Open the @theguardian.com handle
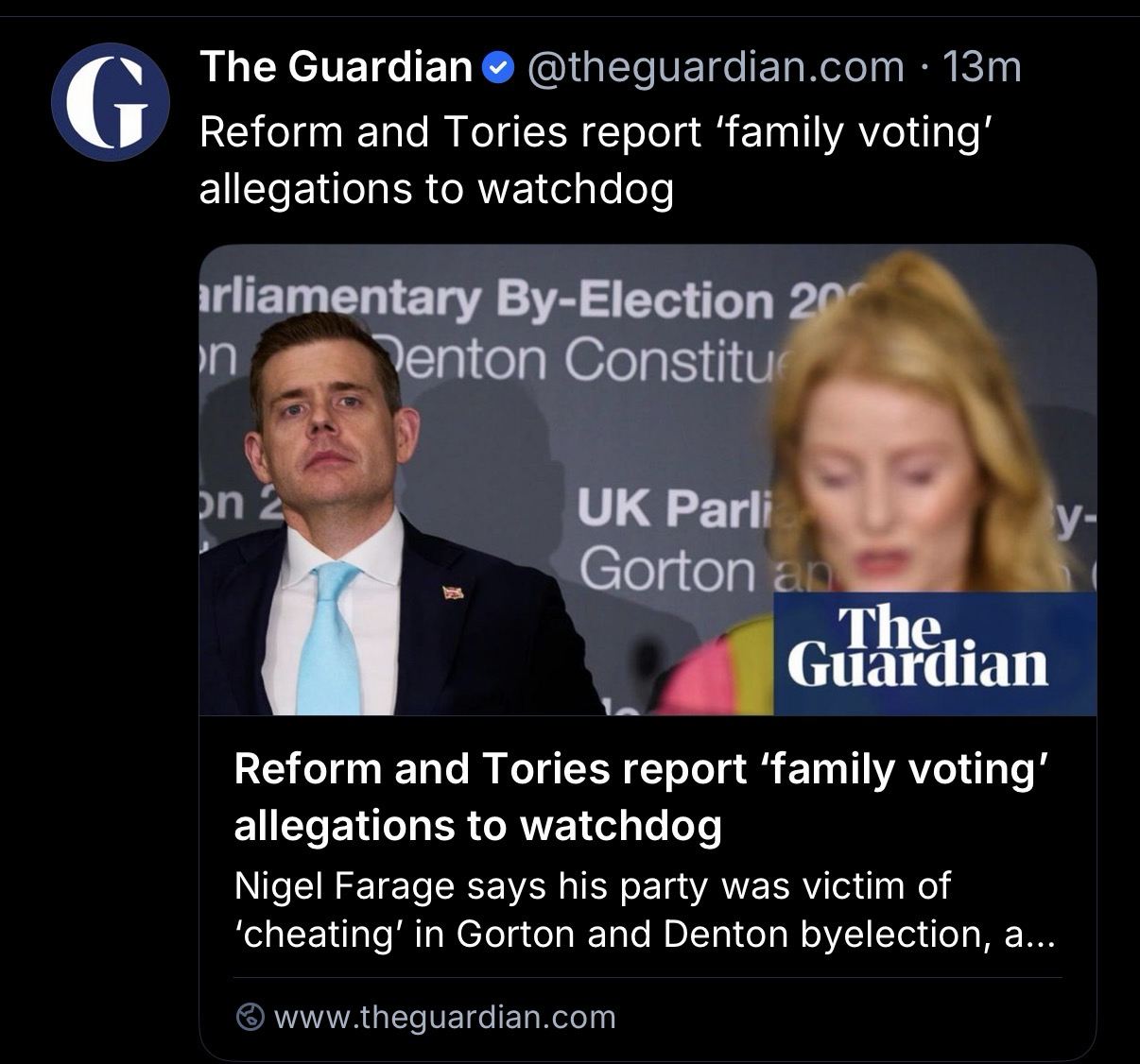 point(715,67)
